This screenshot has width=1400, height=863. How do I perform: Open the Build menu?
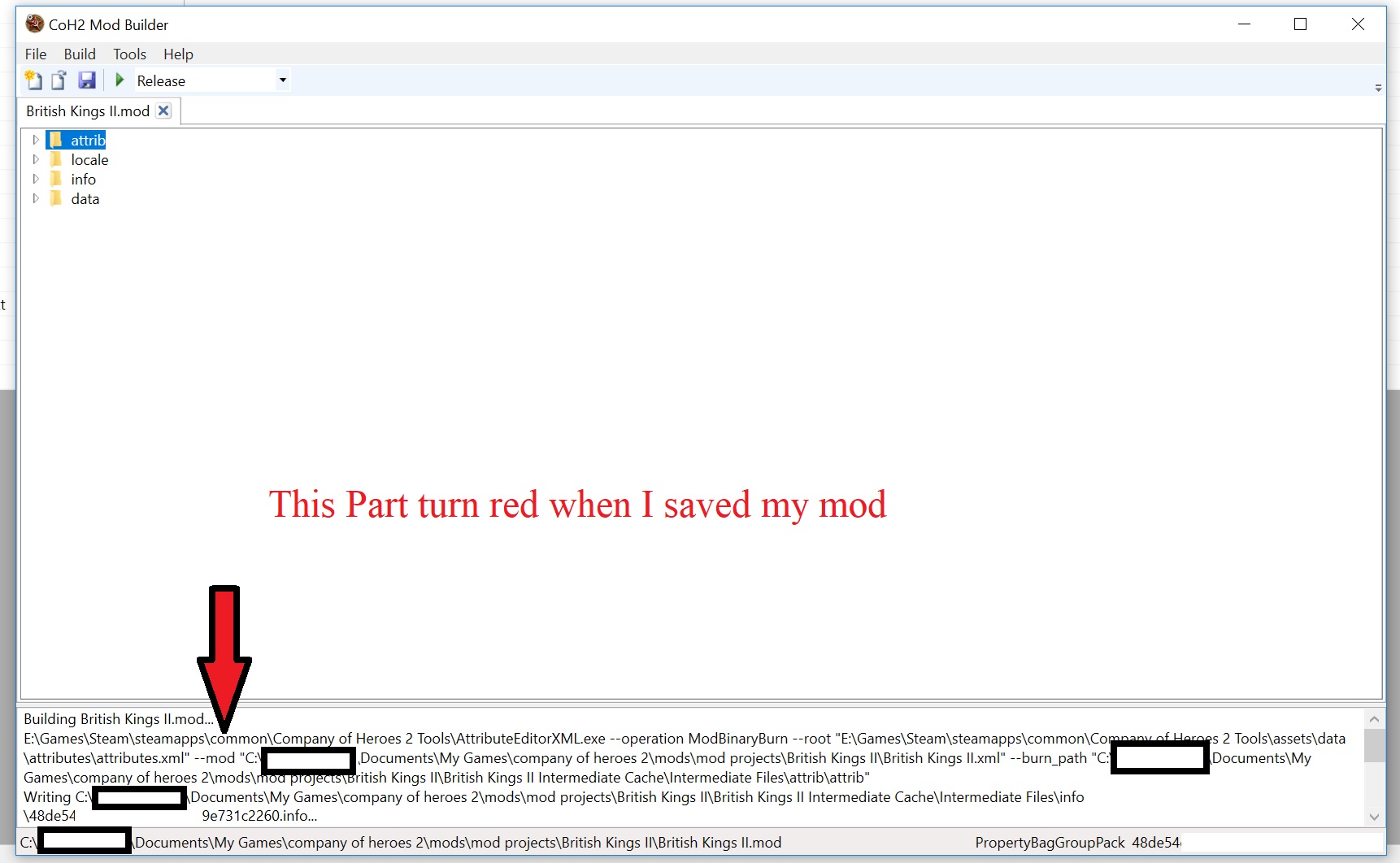pyautogui.click(x=80, y=54)
